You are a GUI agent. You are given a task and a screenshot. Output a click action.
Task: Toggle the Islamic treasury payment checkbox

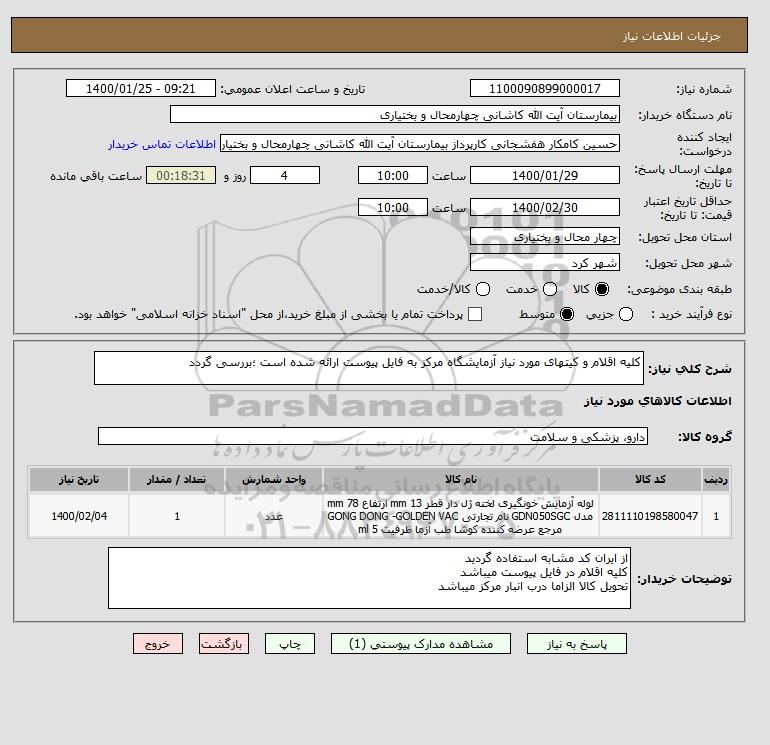[475, 314]
